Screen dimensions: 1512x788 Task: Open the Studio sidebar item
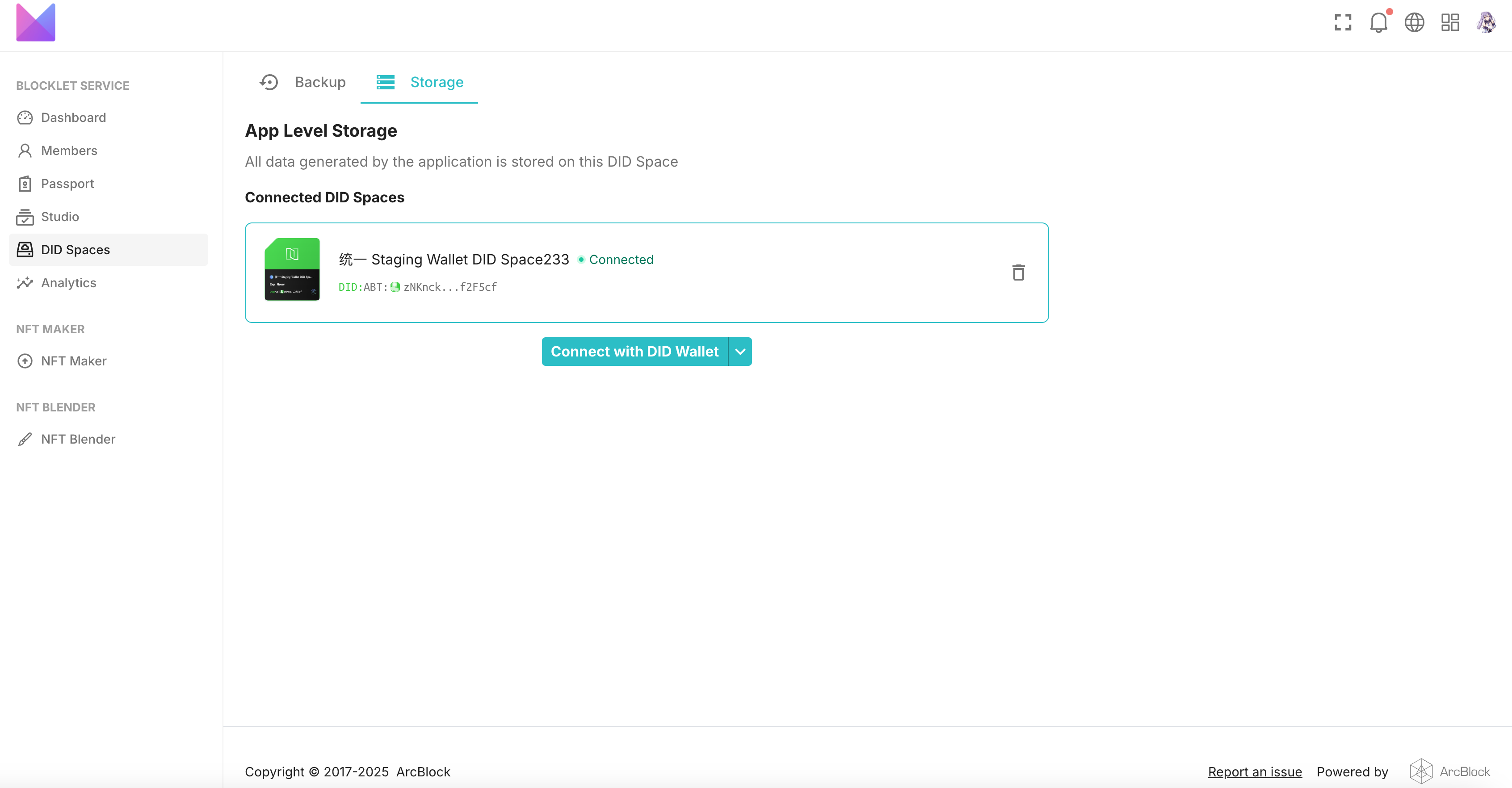[x=59, y=217]
